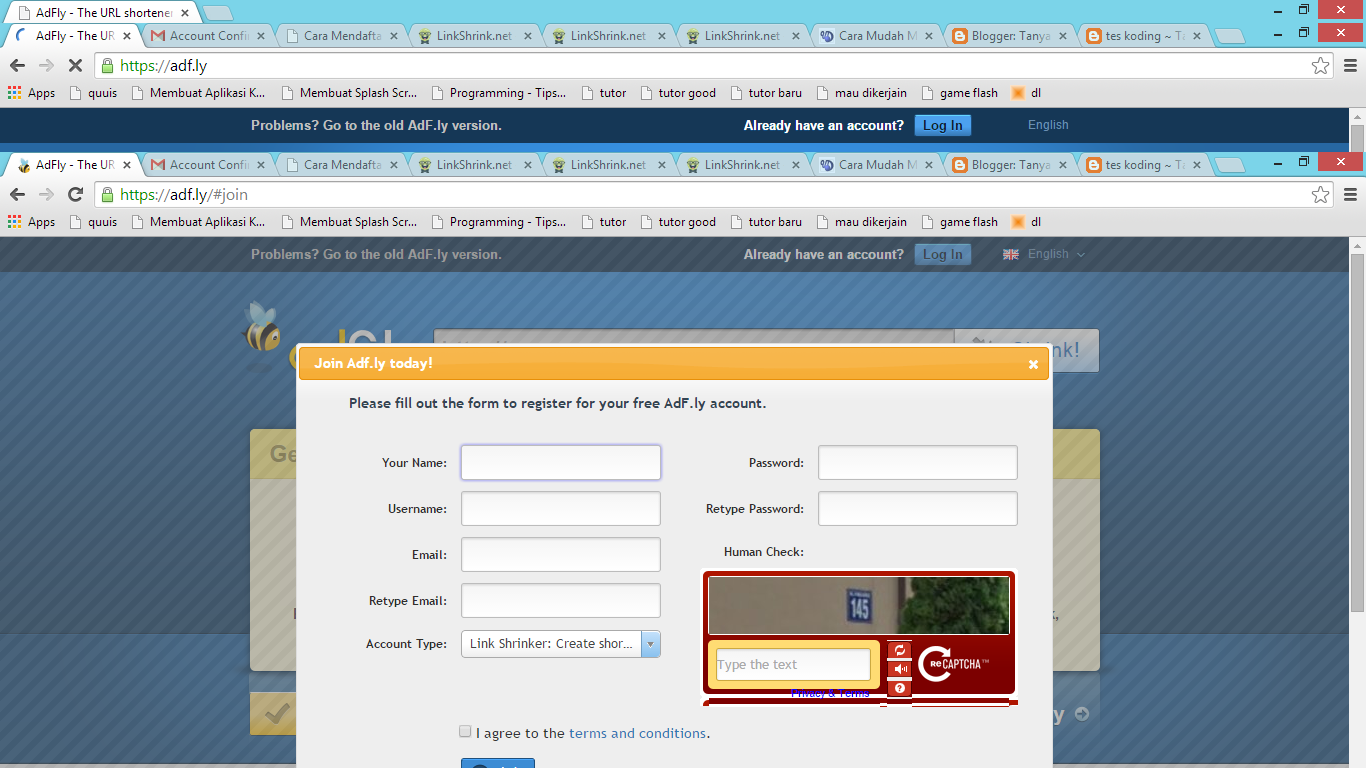Click the captcha Type the text box

click(x=793, y=665)
